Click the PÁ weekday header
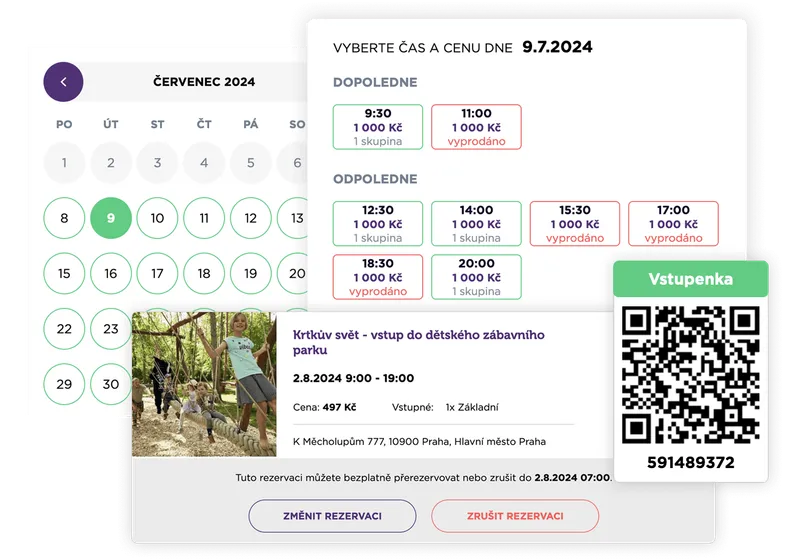The image size is (800, 560). (x=251, y=124)
